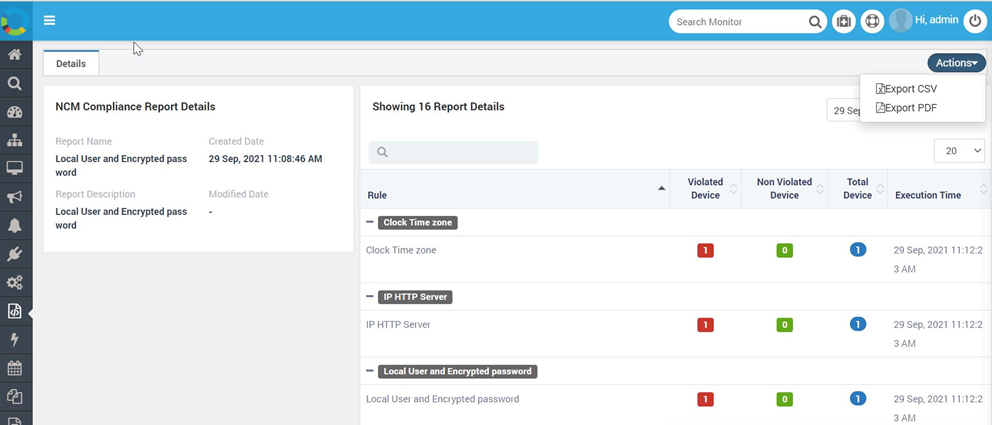The width and height of the screenshot is (992, 425).
Task: Open the sidebar search magnifier icon
Action: click(x=15, y=83)
